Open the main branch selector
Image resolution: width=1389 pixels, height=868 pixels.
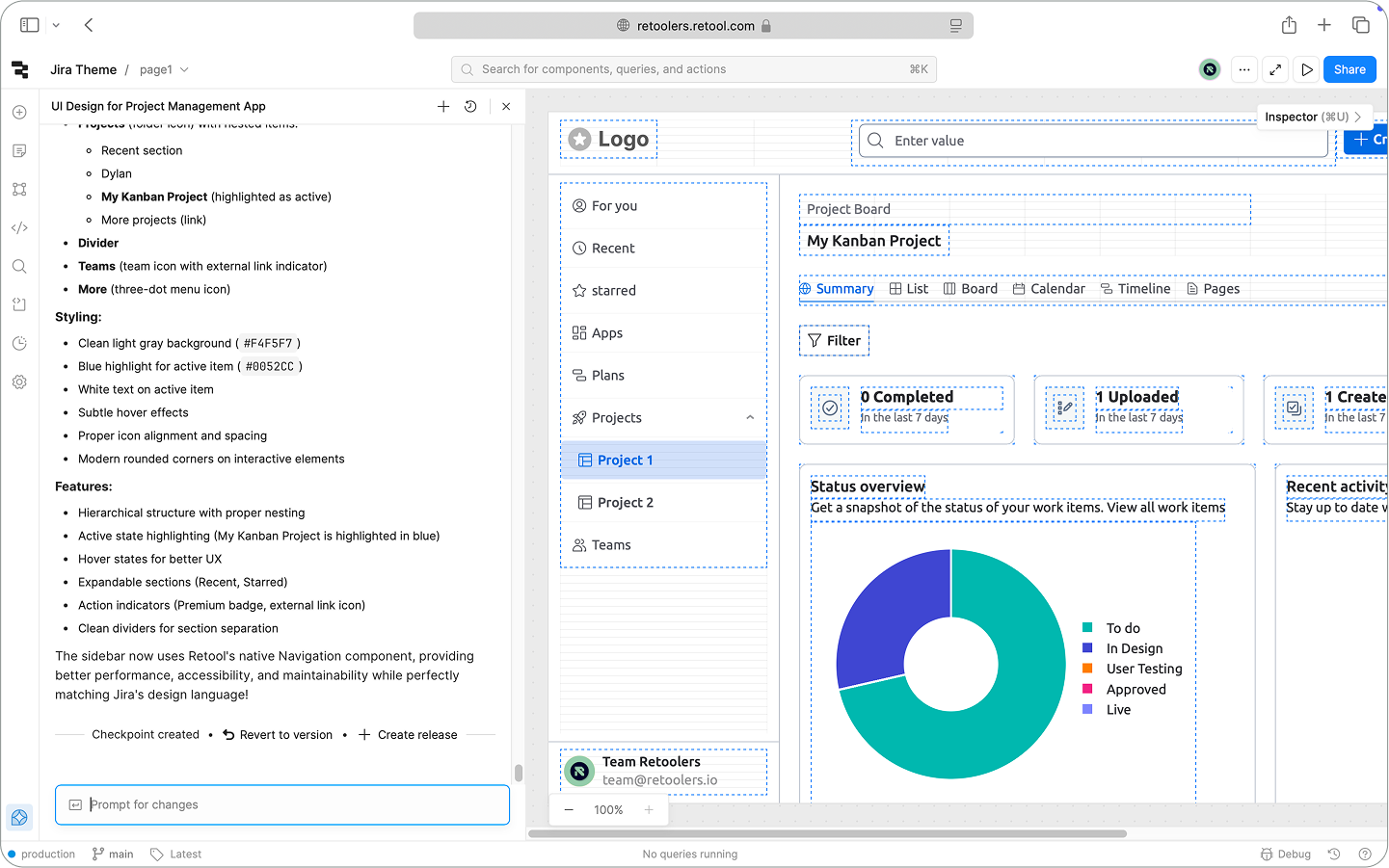click(x=113, y=855)
